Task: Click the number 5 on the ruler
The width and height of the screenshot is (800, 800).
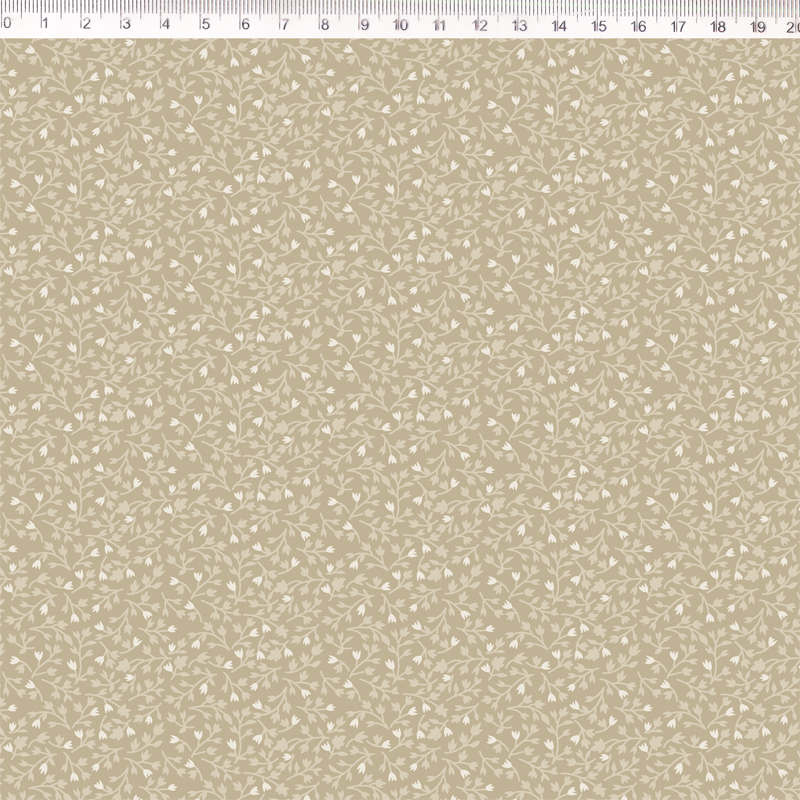Action: (x=205, y=25)
